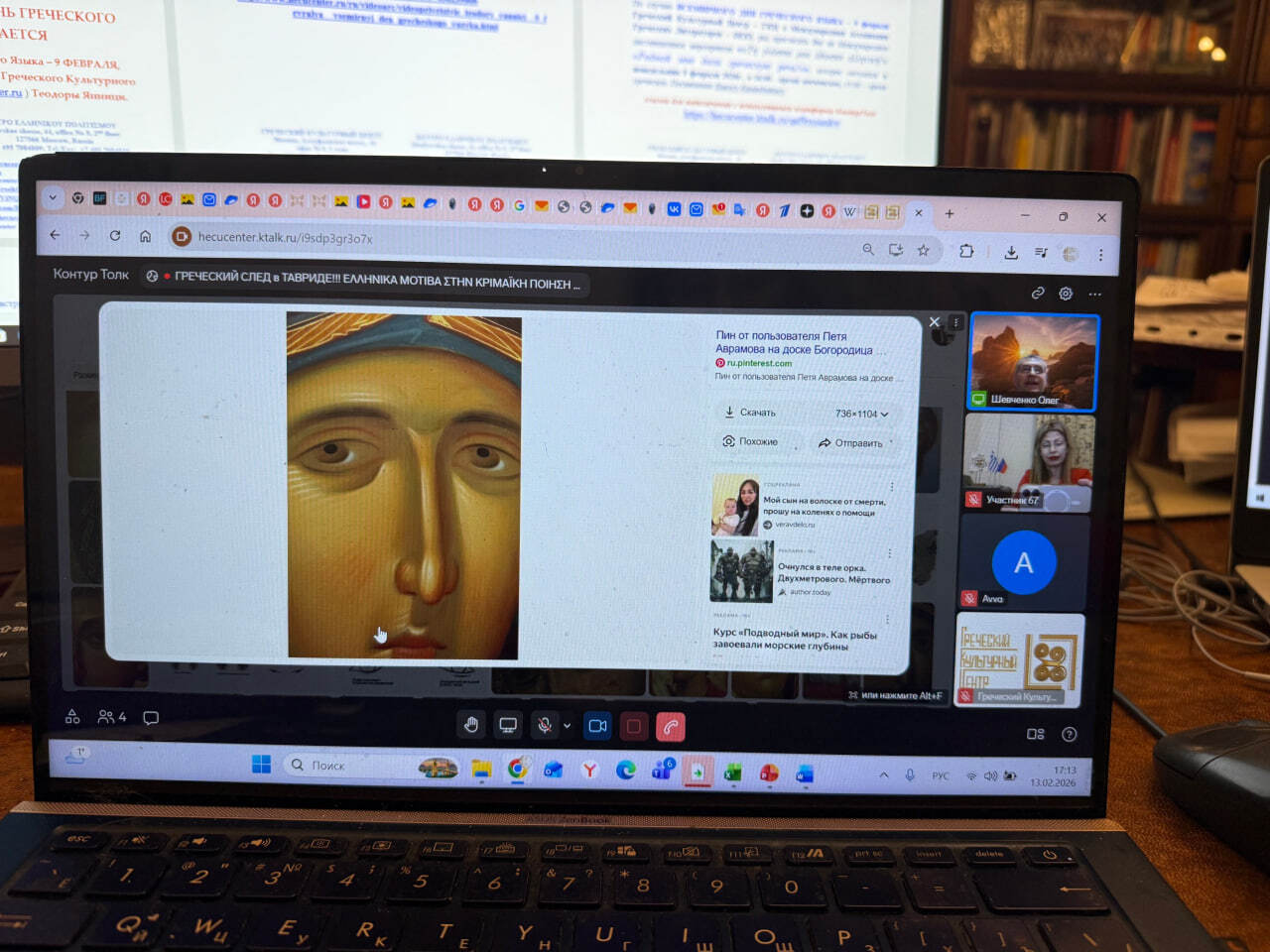This screenshot has width=1270, height=952.
Task: Open the Chrome media controls icon
Action: pyautogui.click(x=1041, y=253)
